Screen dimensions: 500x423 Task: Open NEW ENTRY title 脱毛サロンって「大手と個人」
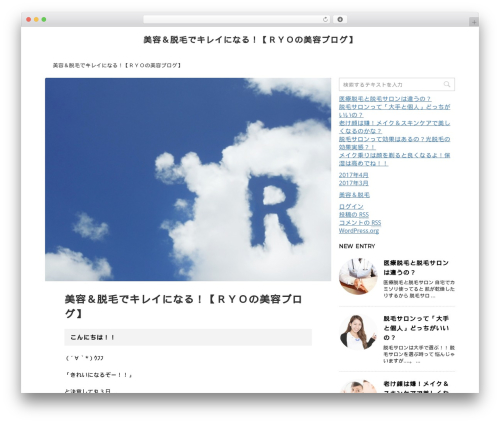[416, 328]
